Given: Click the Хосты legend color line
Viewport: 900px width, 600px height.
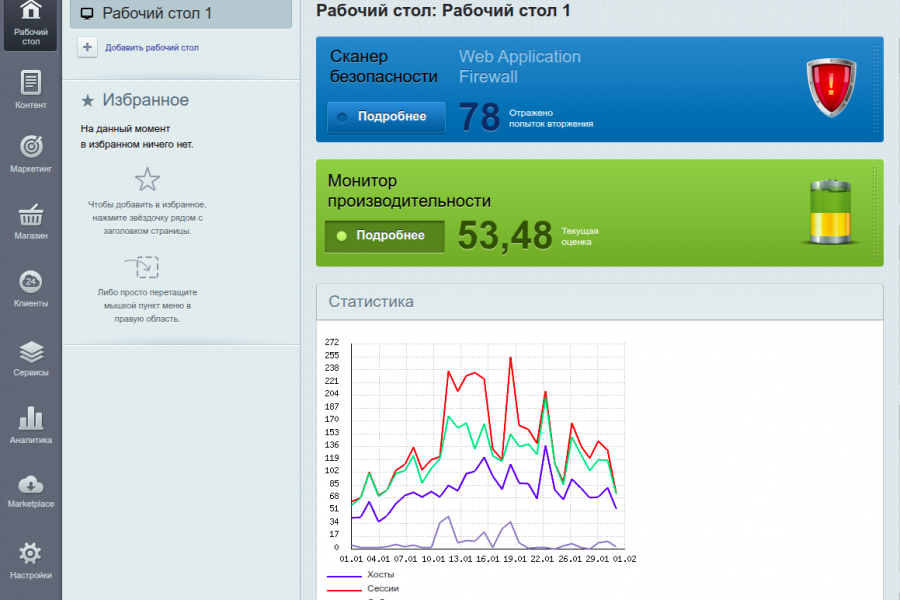Looking at the screenshot, I should [x=344, y=575].
